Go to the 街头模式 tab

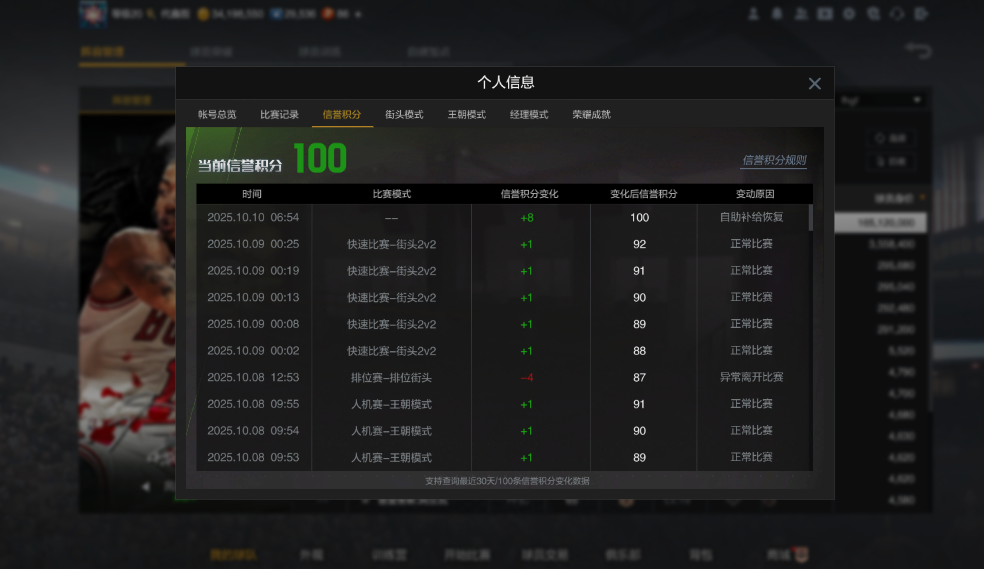click(x=404, y=114)
